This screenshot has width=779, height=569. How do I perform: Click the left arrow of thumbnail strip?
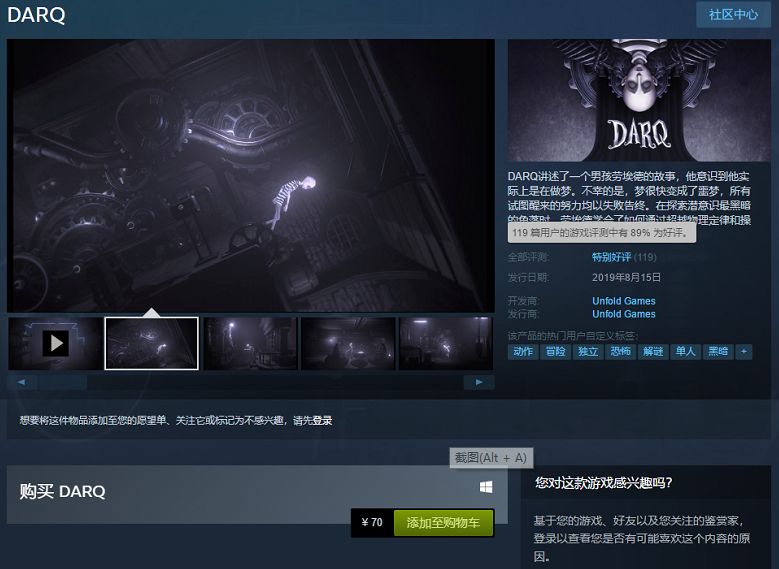(21, 382)
